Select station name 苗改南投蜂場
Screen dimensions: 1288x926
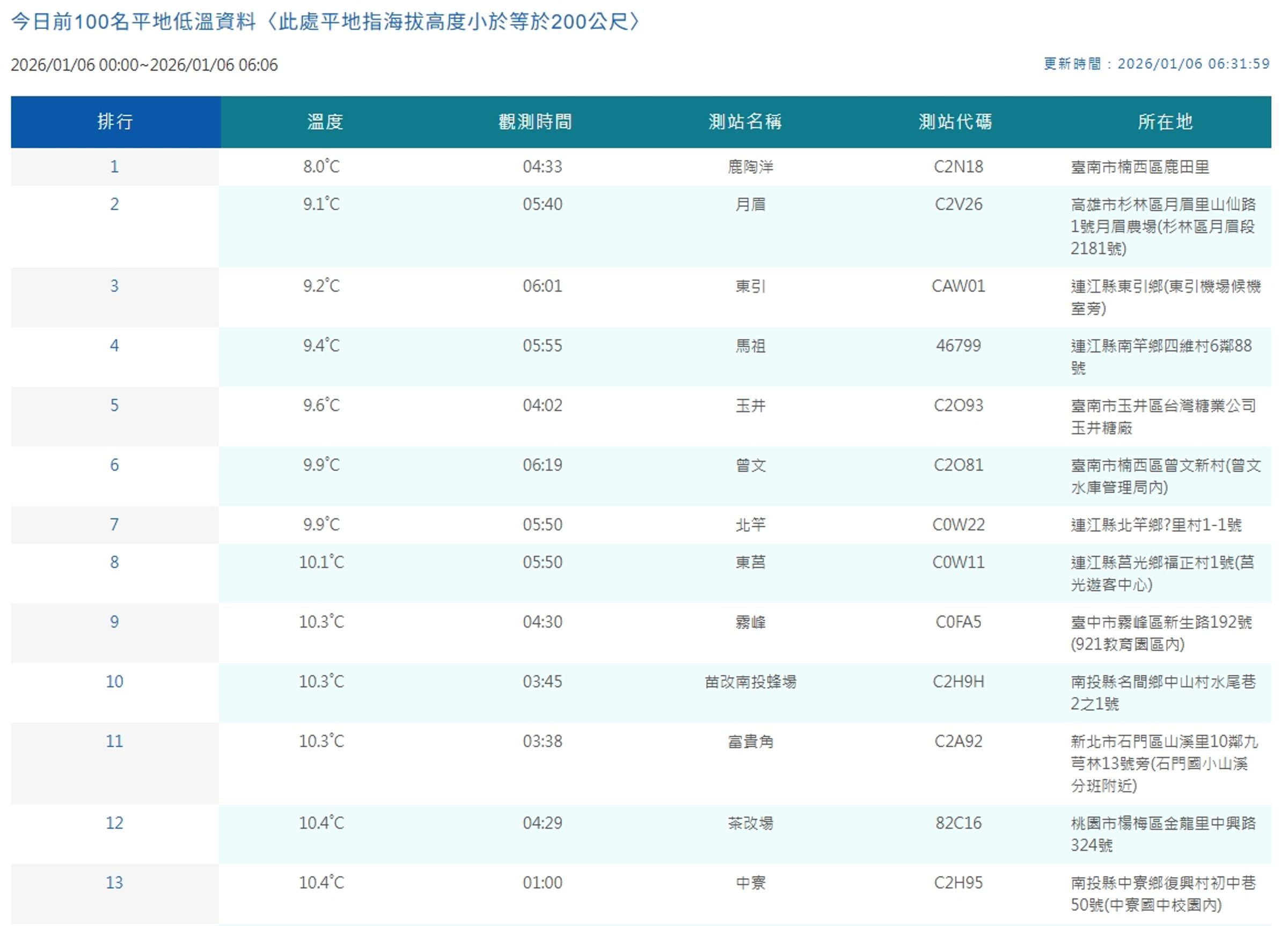(x=750, y=681)
